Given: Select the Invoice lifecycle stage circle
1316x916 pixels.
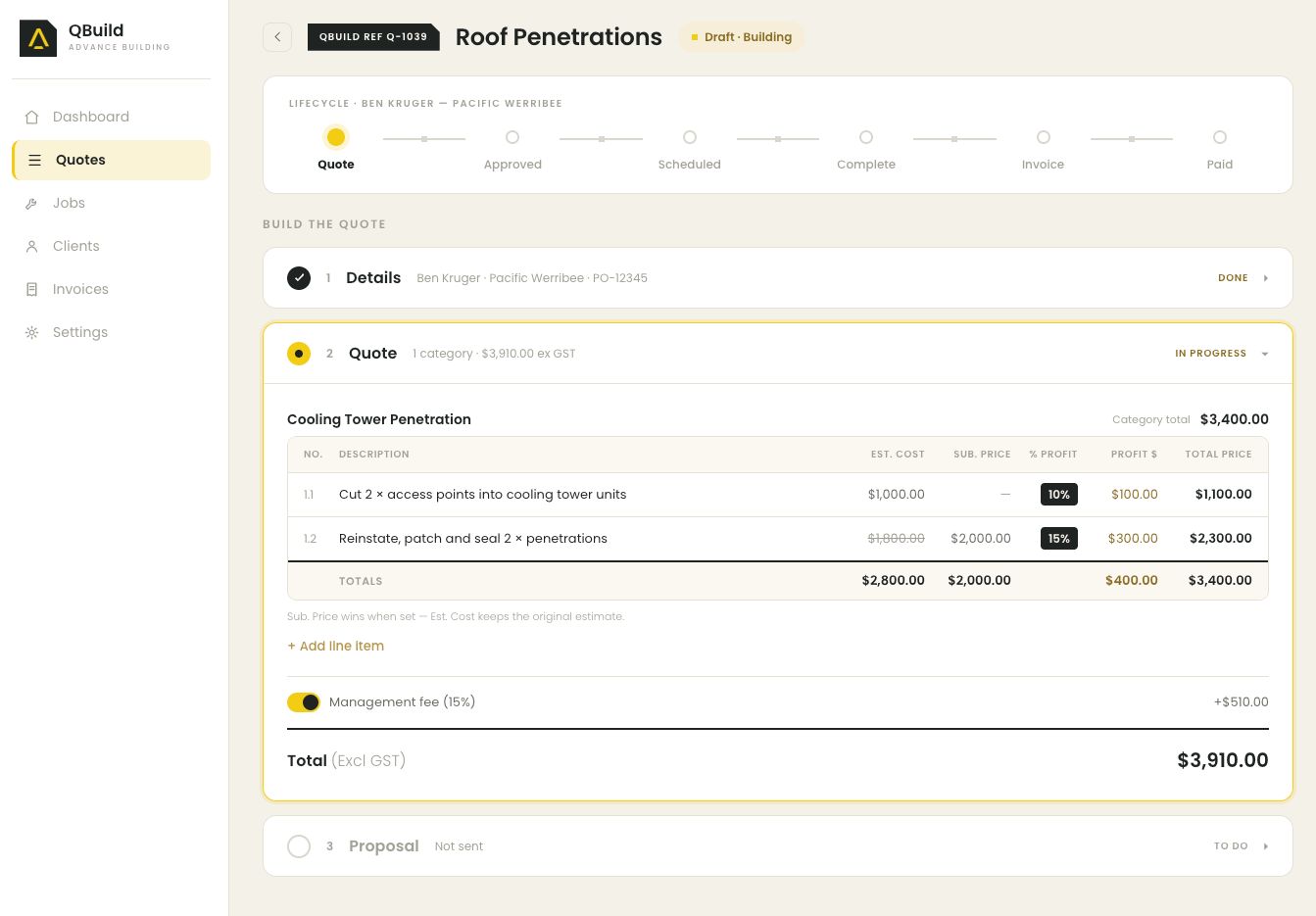Looking at the screenshot, I should 1044,137.
